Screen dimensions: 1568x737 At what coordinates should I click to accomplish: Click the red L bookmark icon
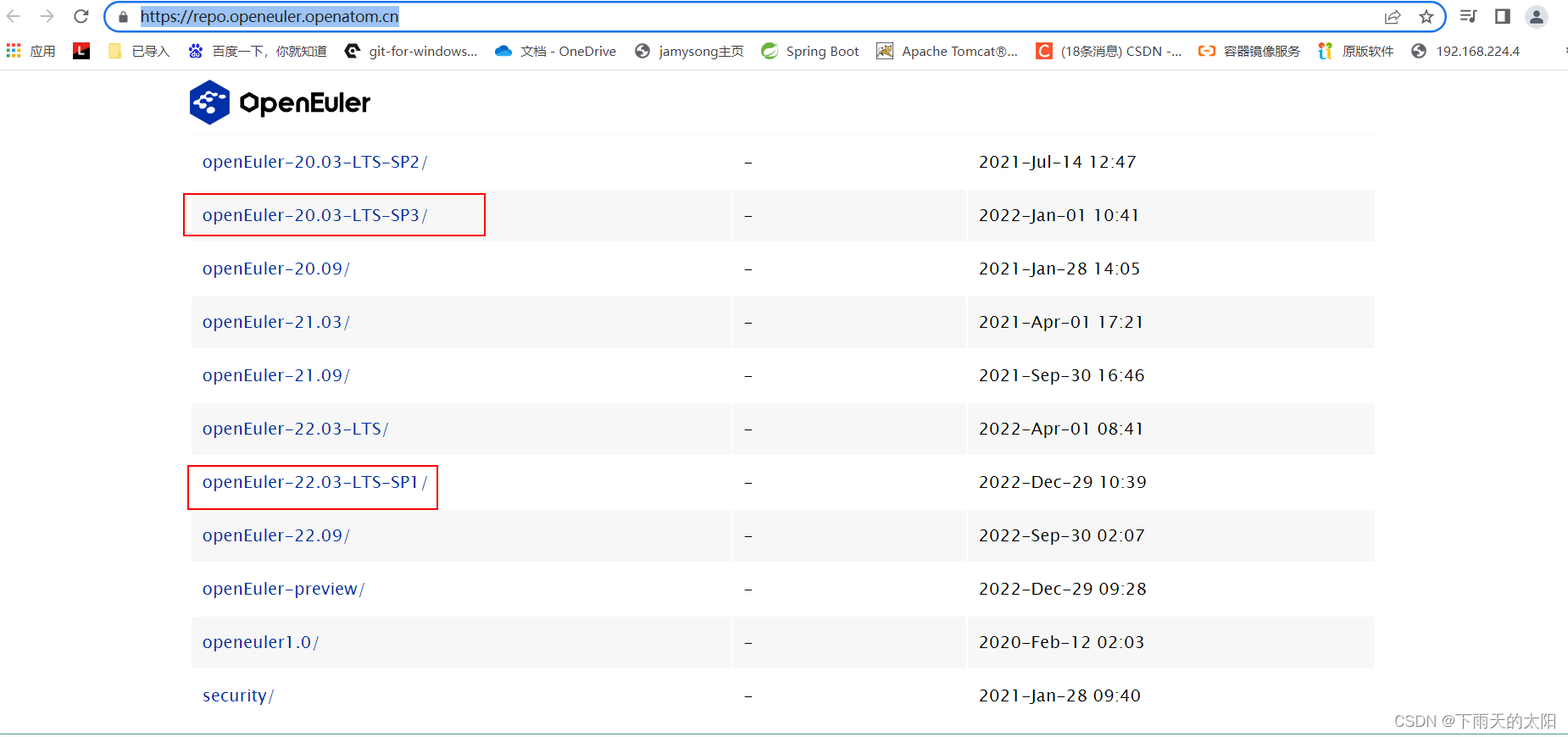pos(81,51)
